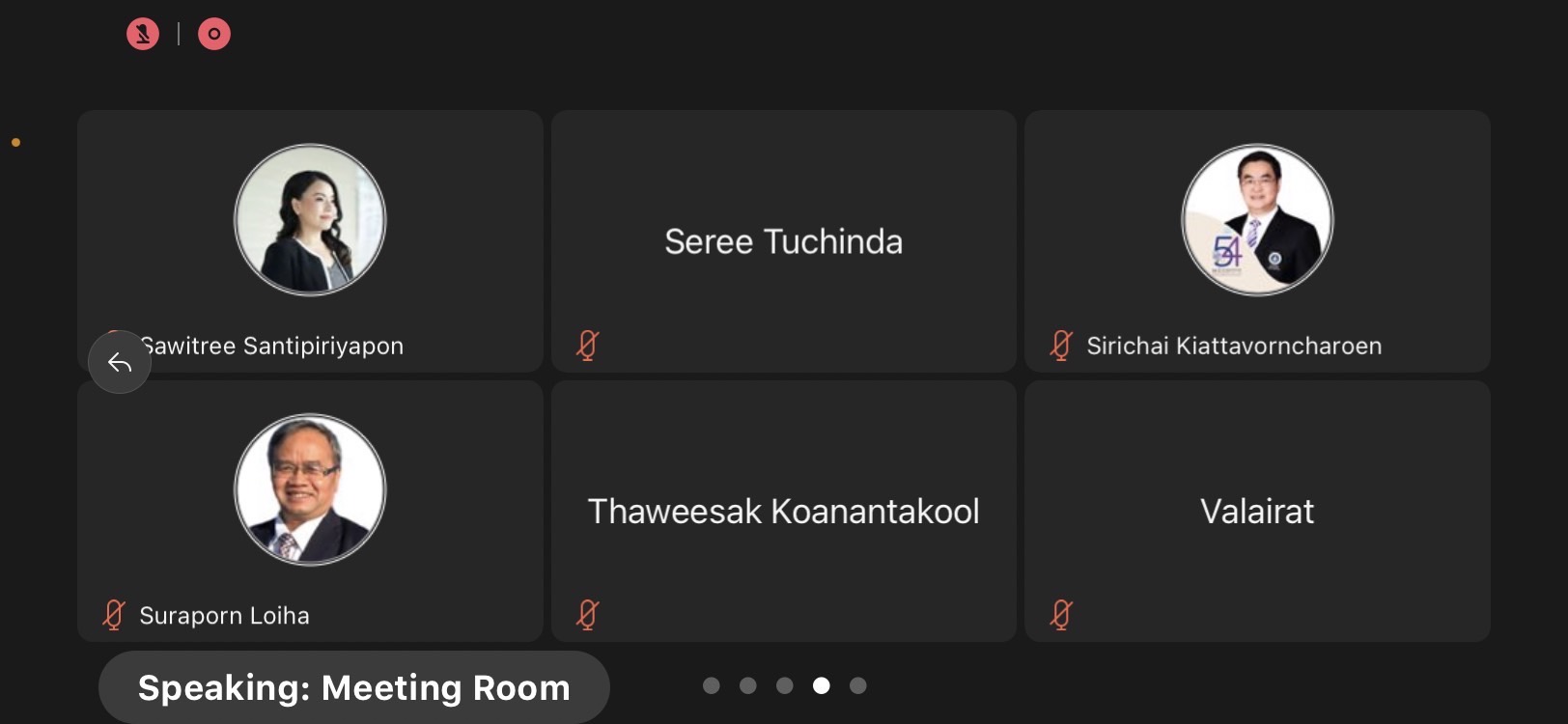The width and height of the screenshot is (1568, 724).
Task: Go to the second gallery page dot
Action: coord(748,685)
